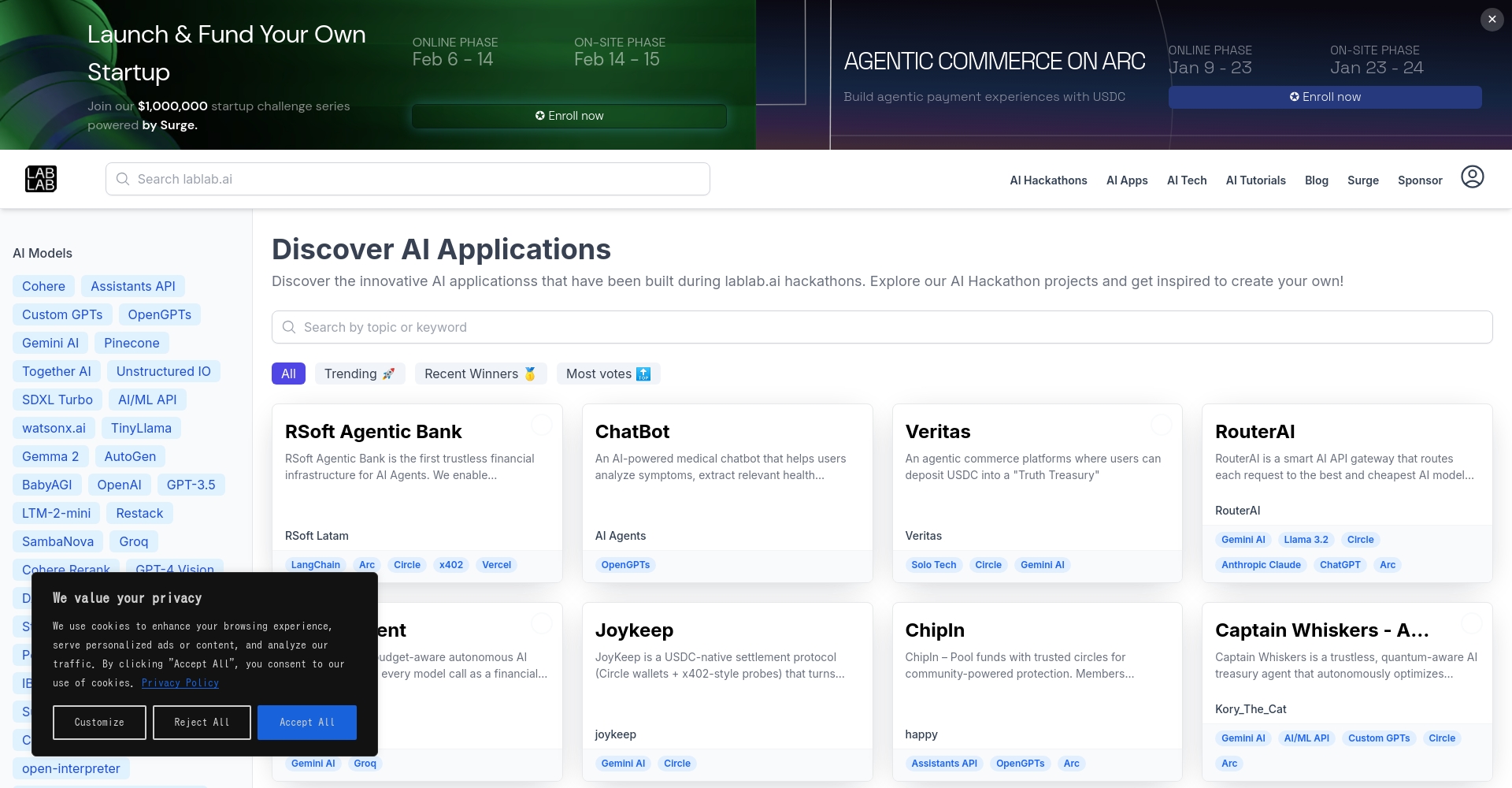Click the lablab.ai logo icon
The width and height of the screenshot is (1512, 788).
pos(41,179)
